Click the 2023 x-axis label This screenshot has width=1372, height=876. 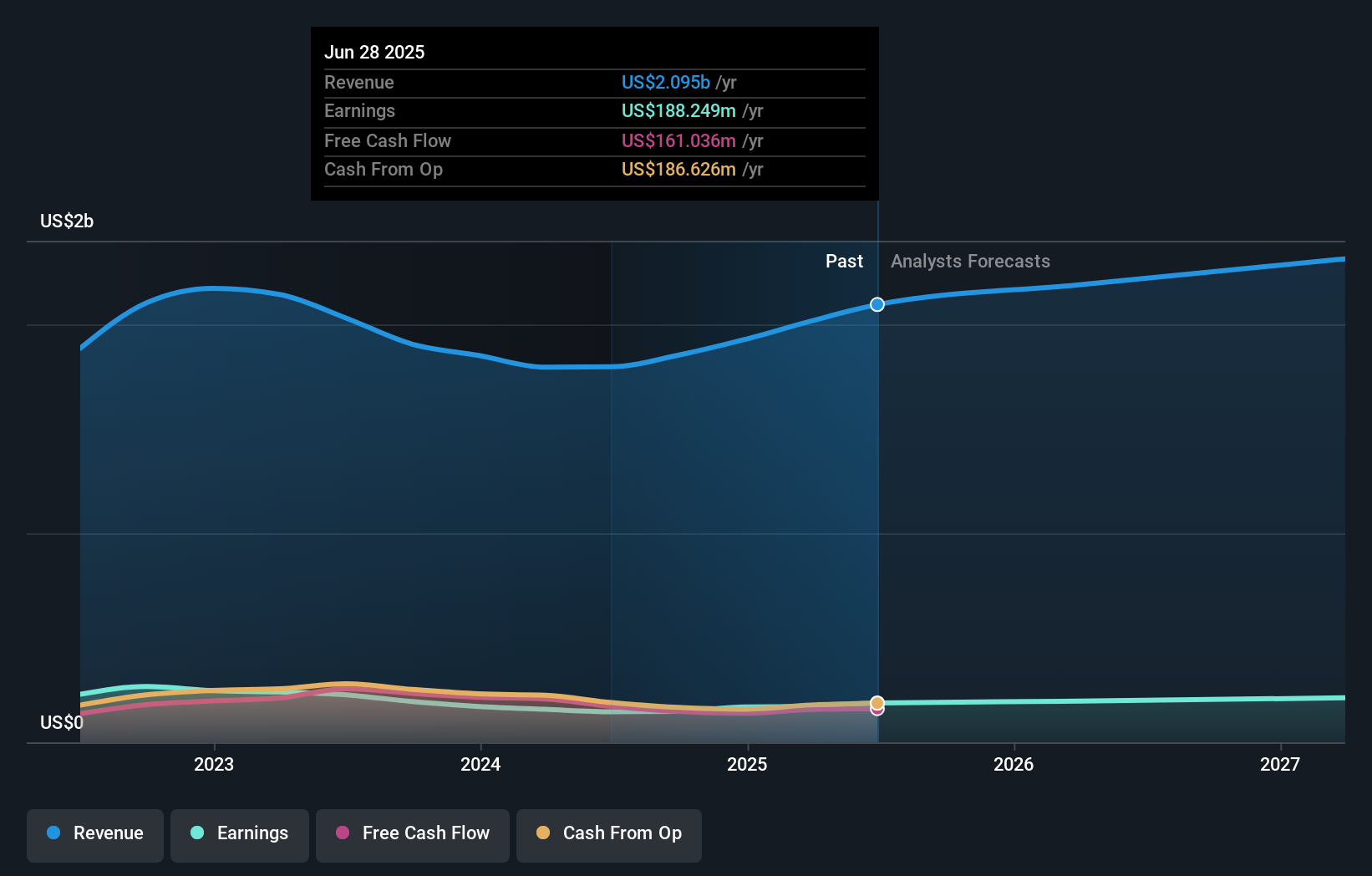pyautogui.click(x=214, y=764)
